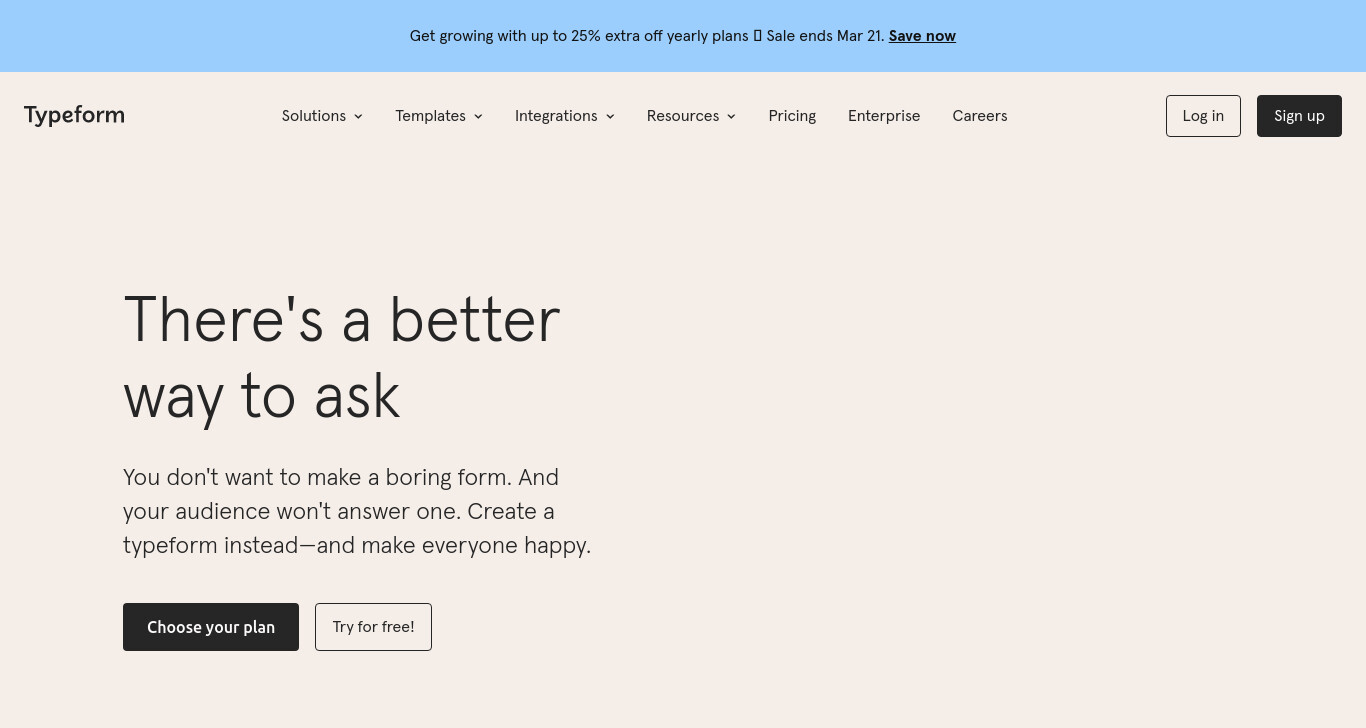Expand the Solutions chevron arrow
Image resolution: width=1366 pixels, height=728 pixels.
[358, 117]
